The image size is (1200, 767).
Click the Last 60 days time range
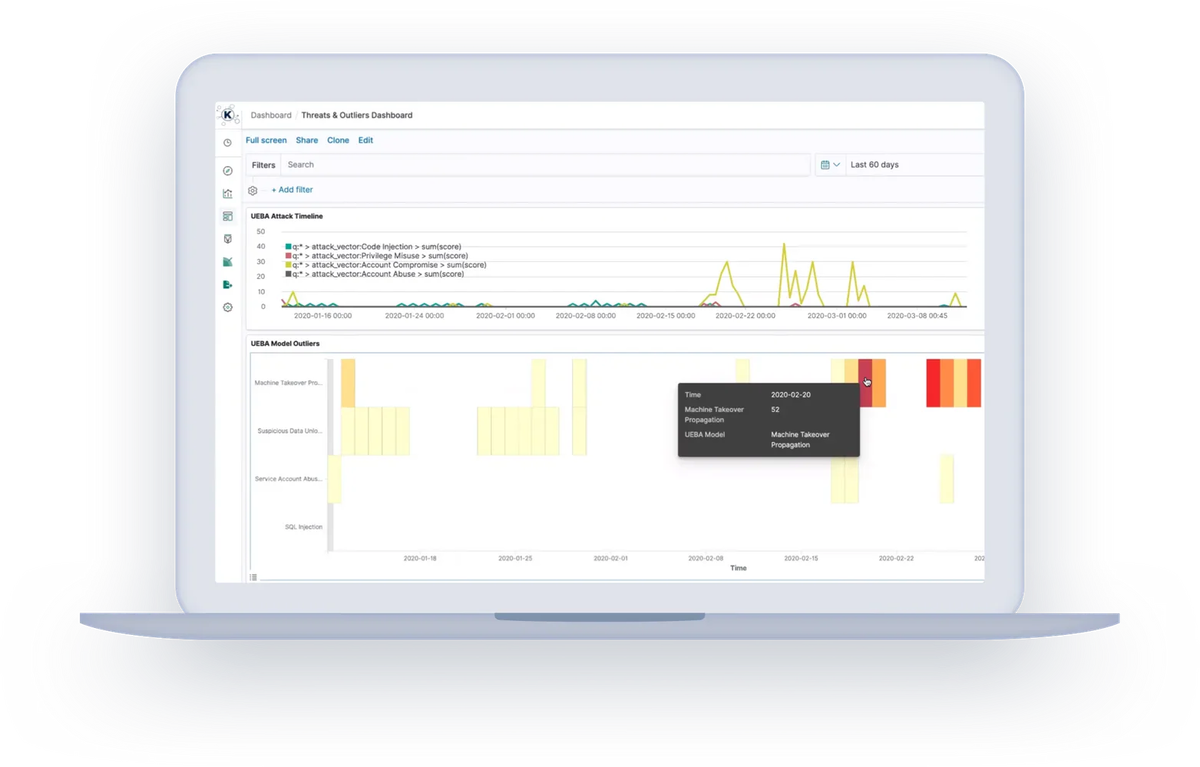[875, 165]
